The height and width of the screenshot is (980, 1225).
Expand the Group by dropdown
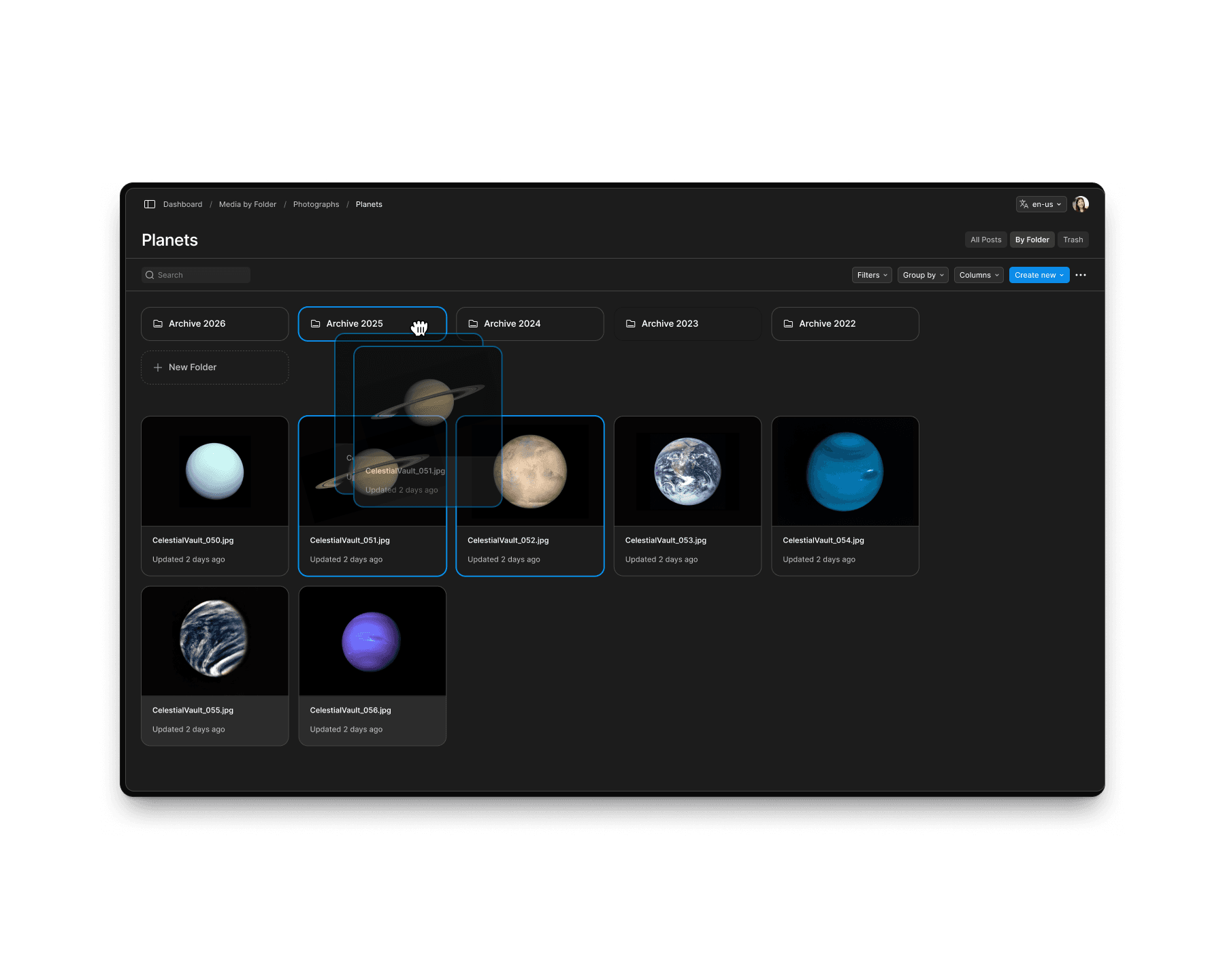click(923, 275)
